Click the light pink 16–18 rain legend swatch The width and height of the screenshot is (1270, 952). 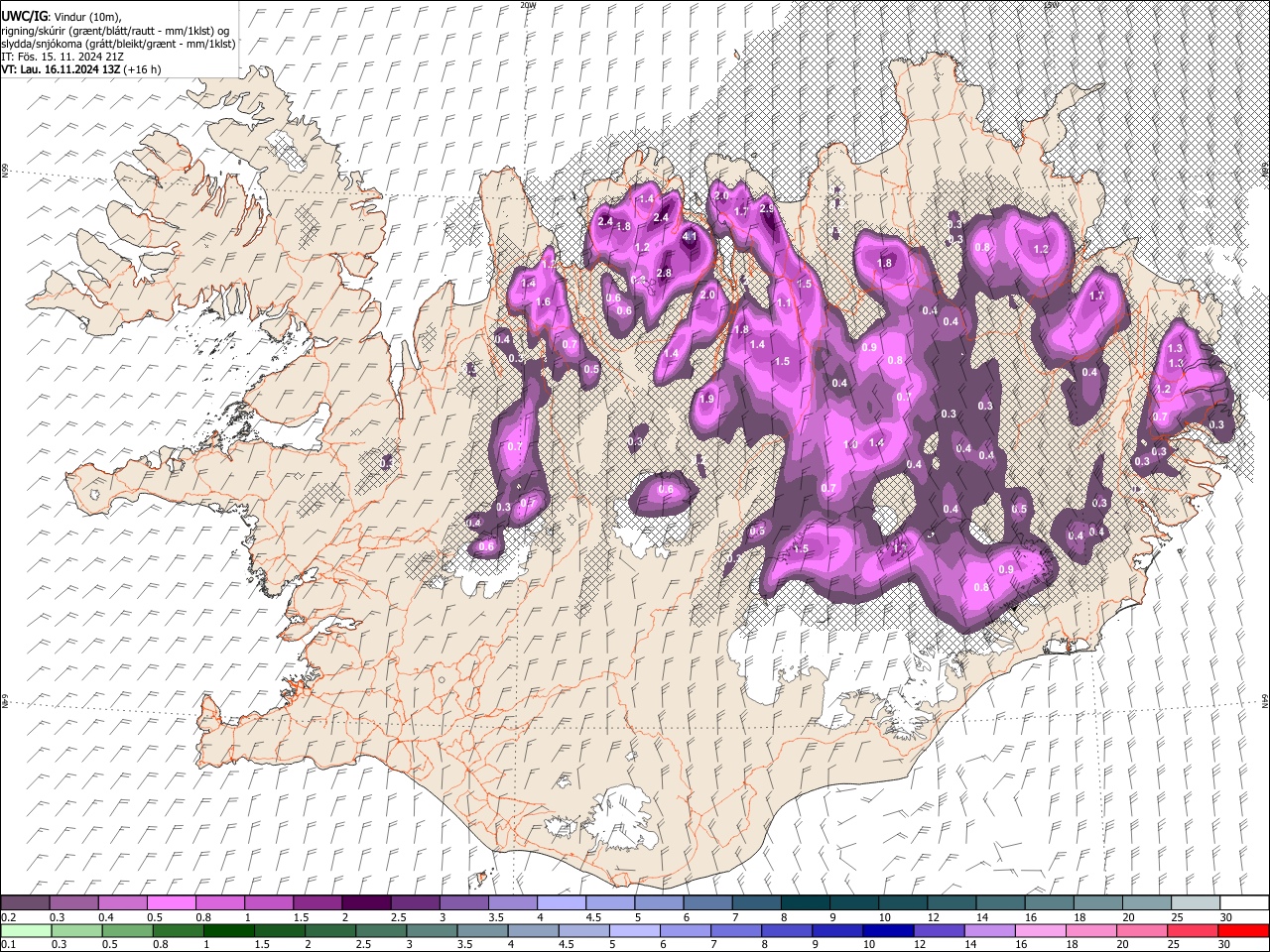(1040, 930)
